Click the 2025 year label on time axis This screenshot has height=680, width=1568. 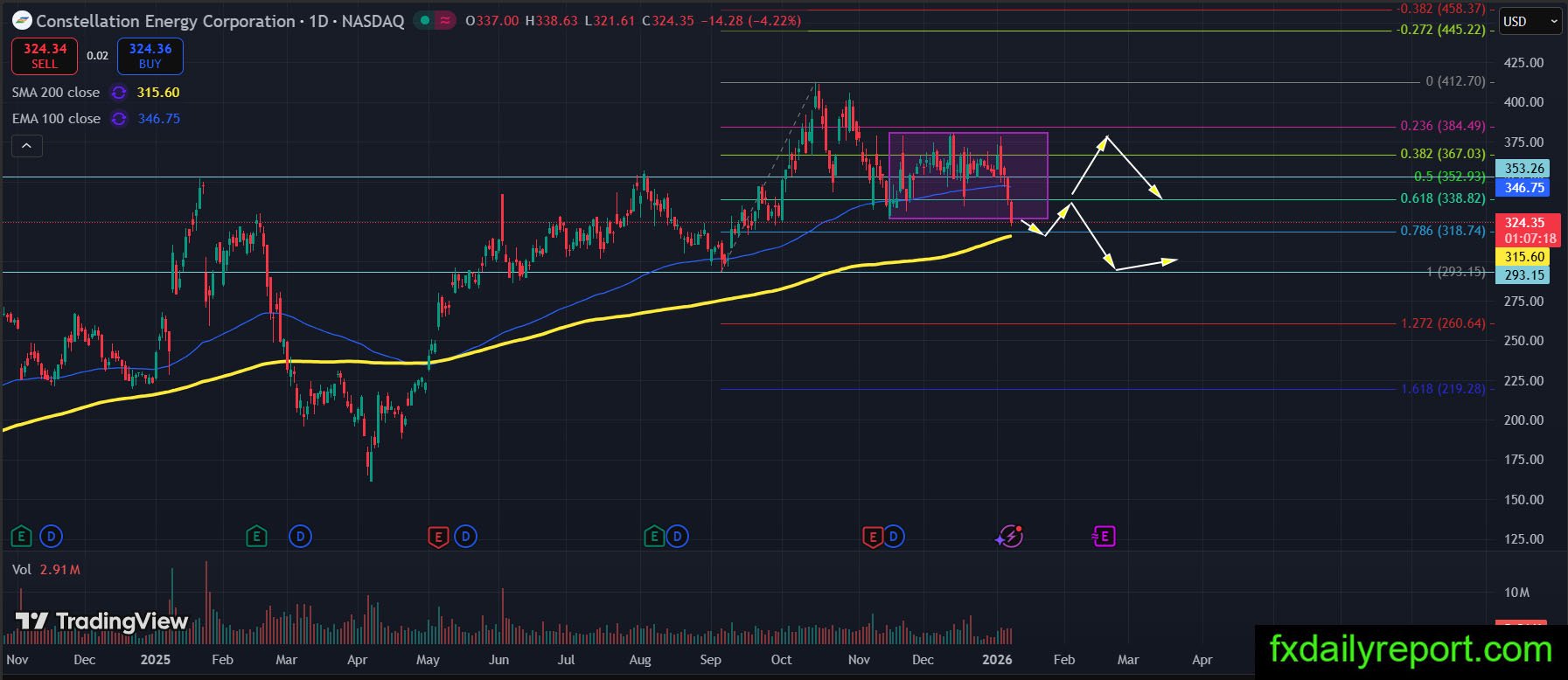[156, 660]
